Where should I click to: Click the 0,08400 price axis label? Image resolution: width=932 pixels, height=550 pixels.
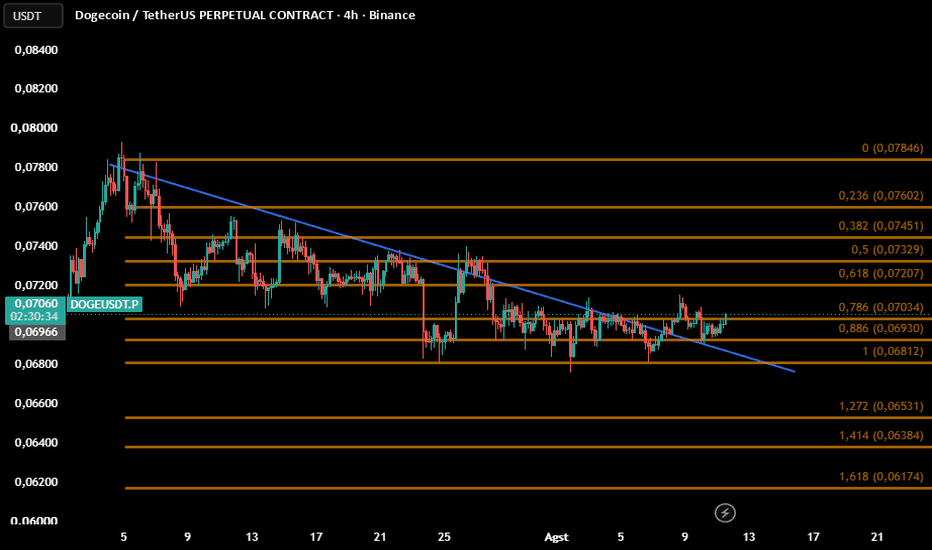point(36,50)
